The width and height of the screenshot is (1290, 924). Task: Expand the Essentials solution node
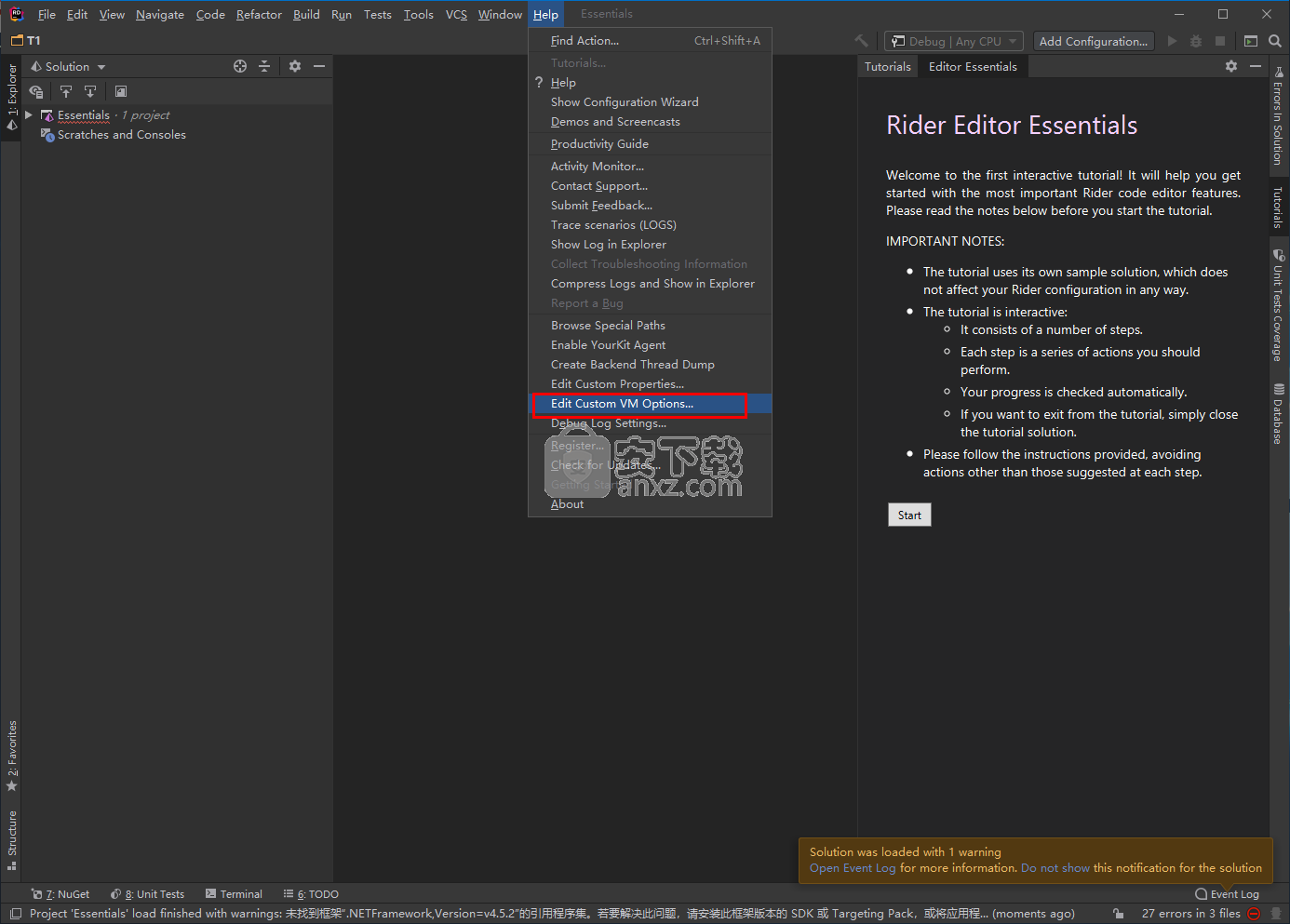click(29, 115)
